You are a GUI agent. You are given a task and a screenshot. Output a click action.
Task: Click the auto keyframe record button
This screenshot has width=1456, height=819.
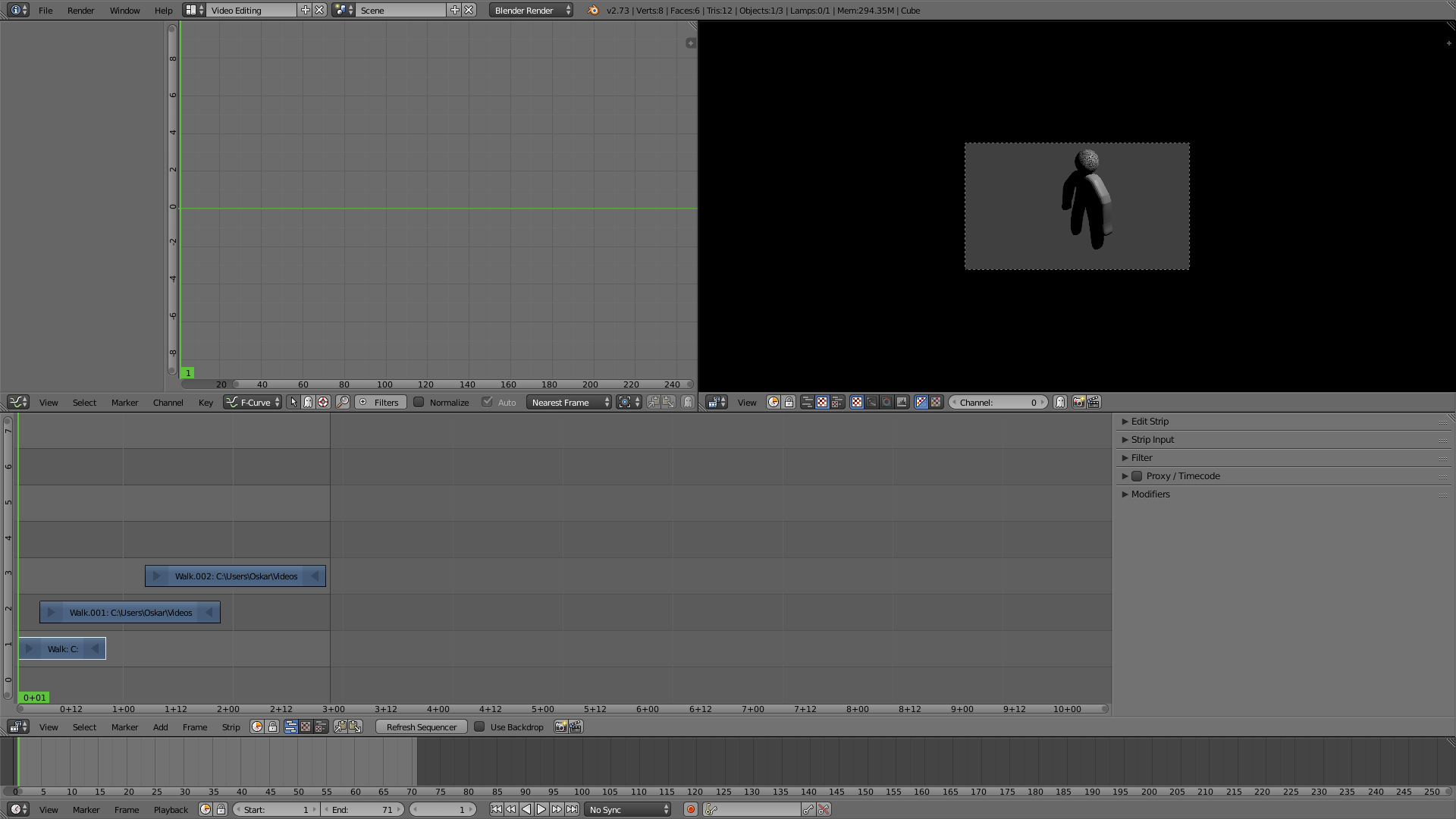tap(690, 810)
